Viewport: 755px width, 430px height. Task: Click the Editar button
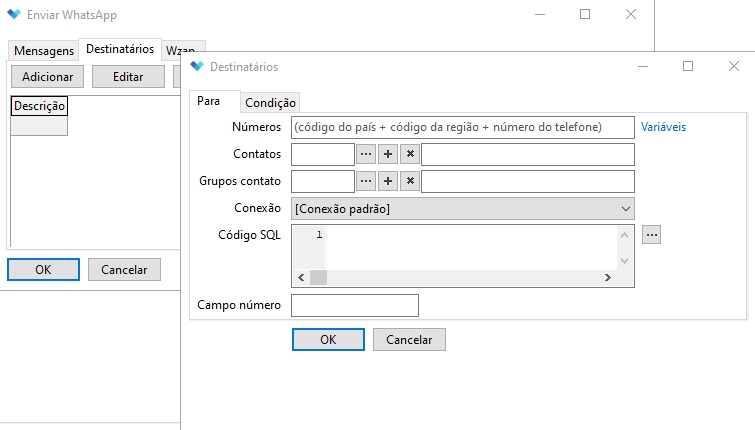[128, 77]
